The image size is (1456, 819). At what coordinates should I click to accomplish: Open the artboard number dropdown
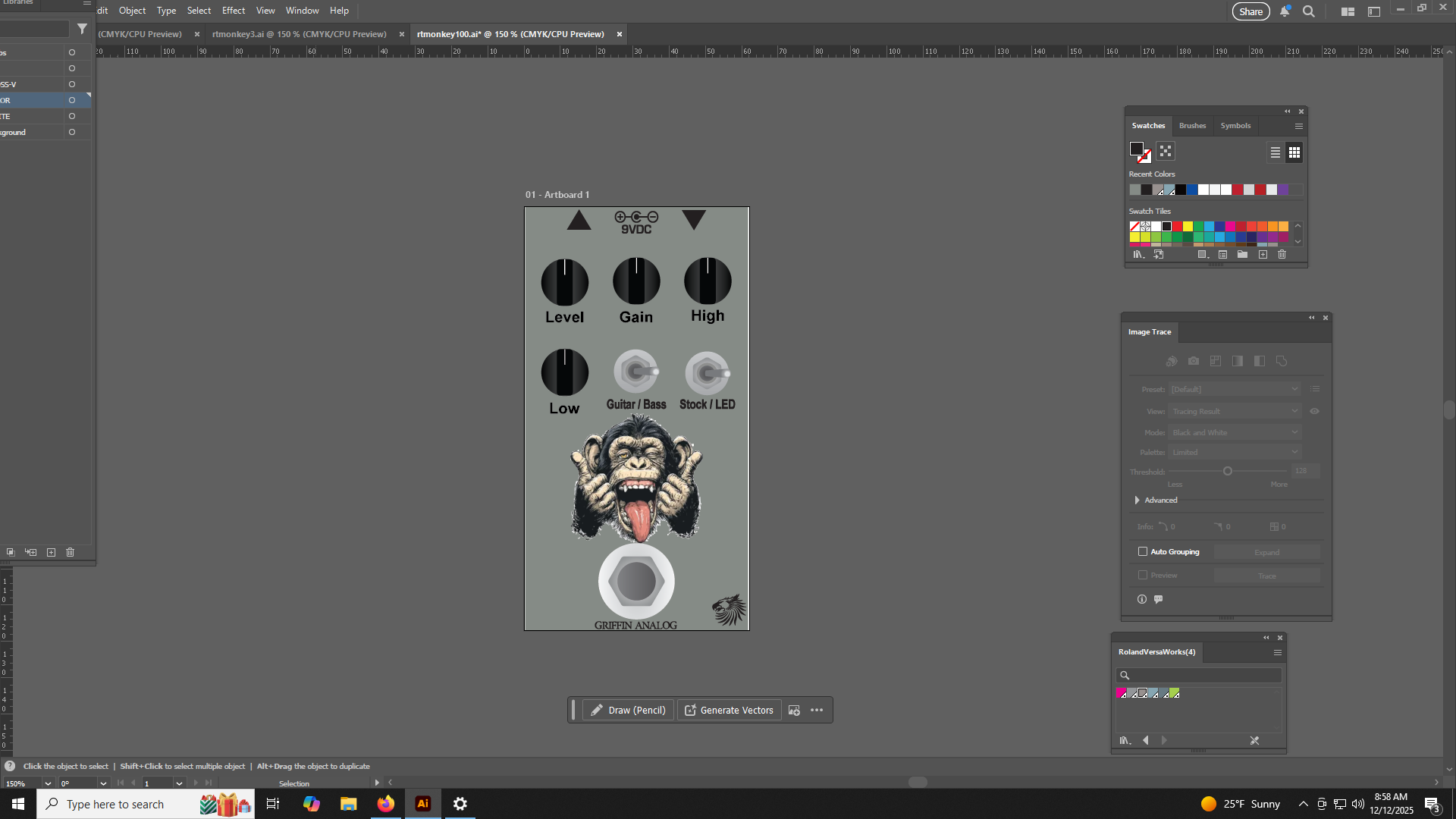click(179, 783)
